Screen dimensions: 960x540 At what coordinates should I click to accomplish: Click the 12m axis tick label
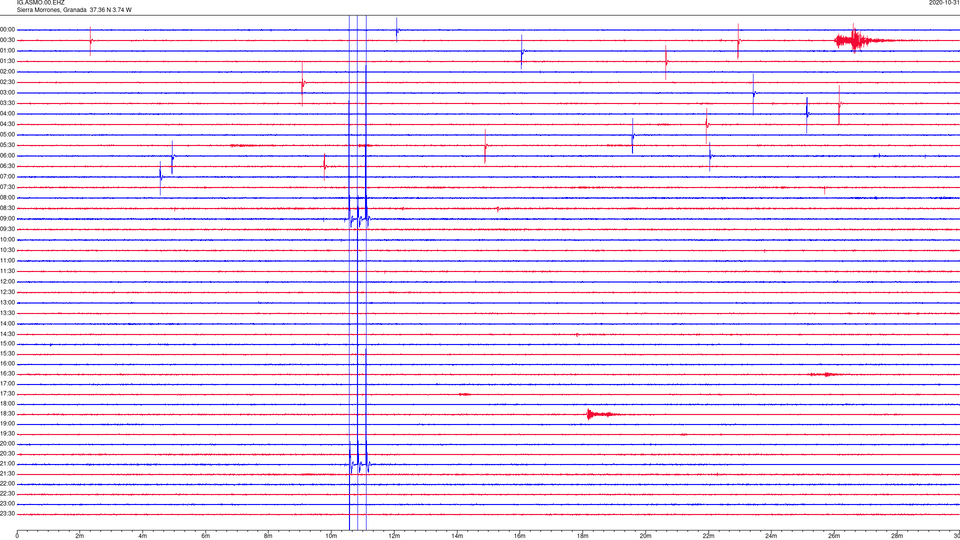[x=394, y=536]
